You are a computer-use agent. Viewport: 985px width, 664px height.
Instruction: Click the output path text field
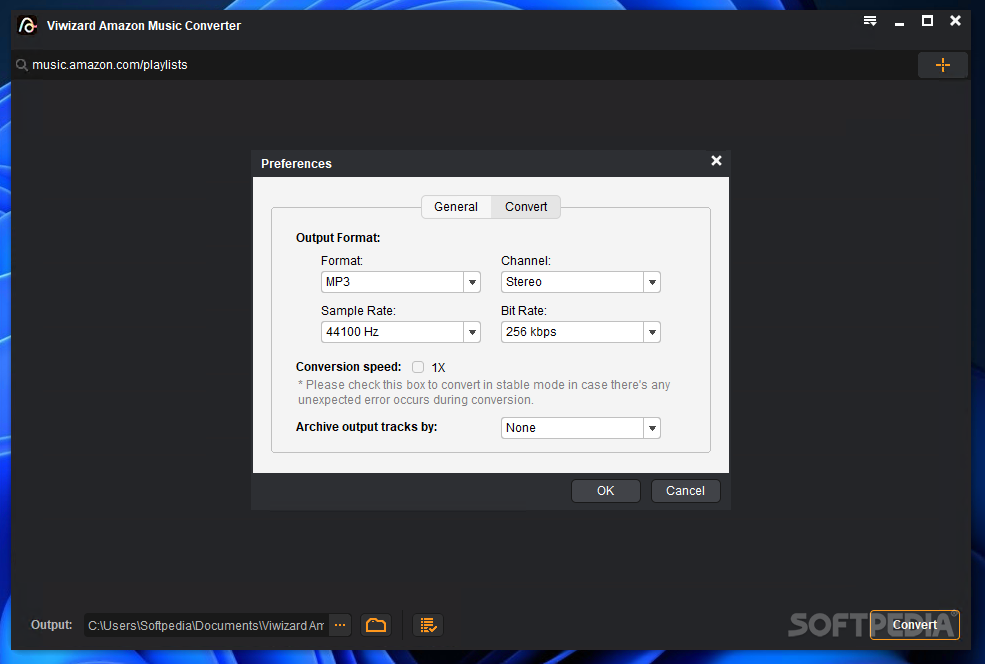pyautogui.click(x=206, y=625)
